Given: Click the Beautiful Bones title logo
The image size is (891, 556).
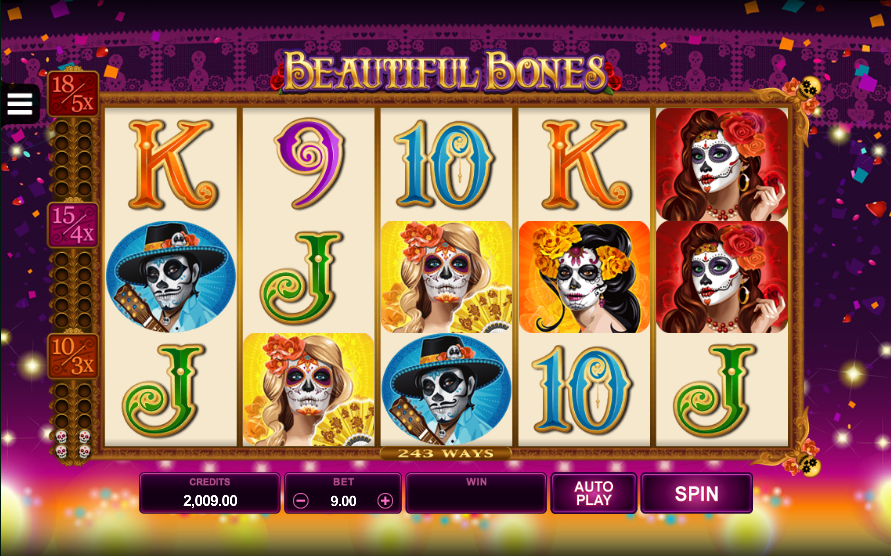Looking at the screenshot, I should click(445, 72).
